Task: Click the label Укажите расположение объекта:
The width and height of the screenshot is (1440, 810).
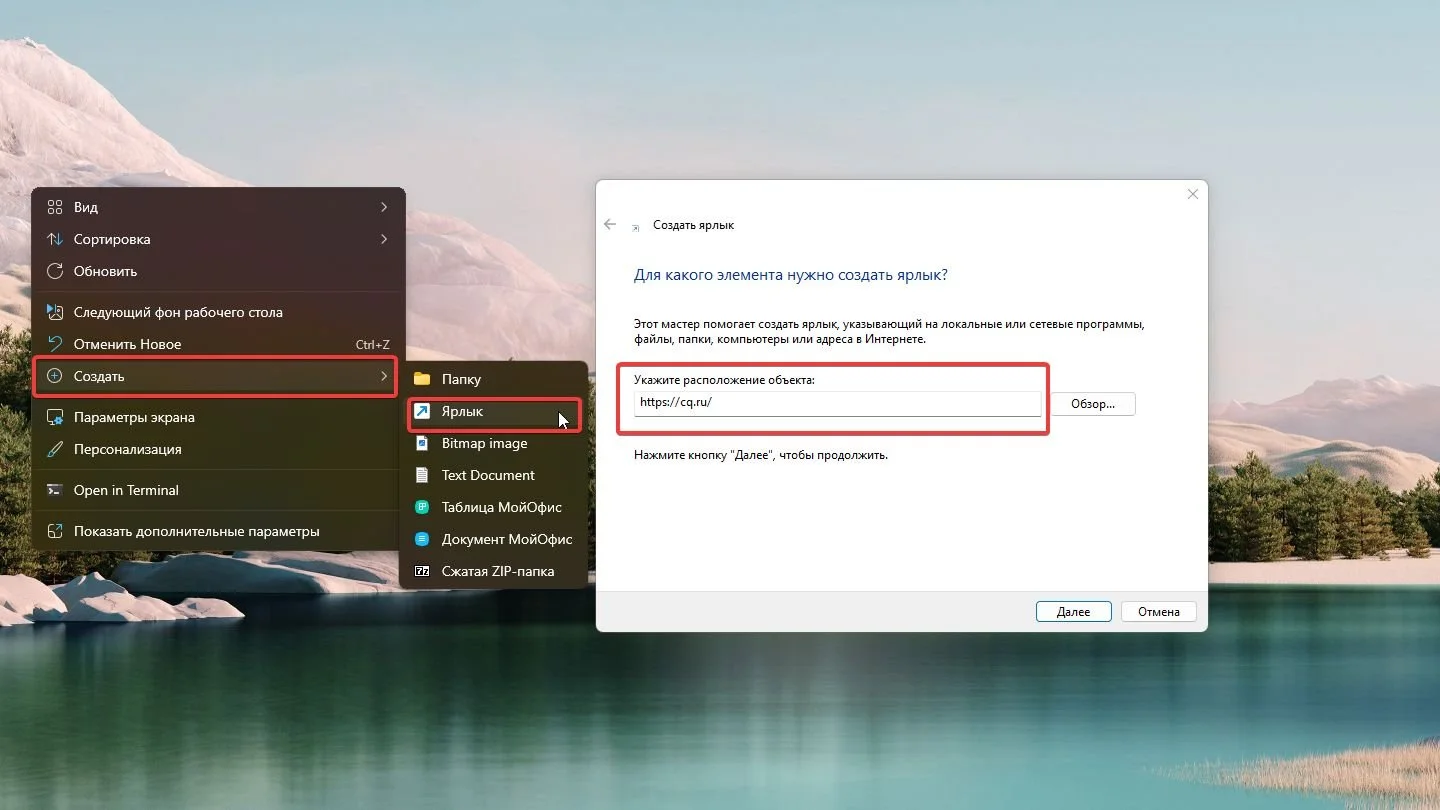Action: click(x=725, y=380)
